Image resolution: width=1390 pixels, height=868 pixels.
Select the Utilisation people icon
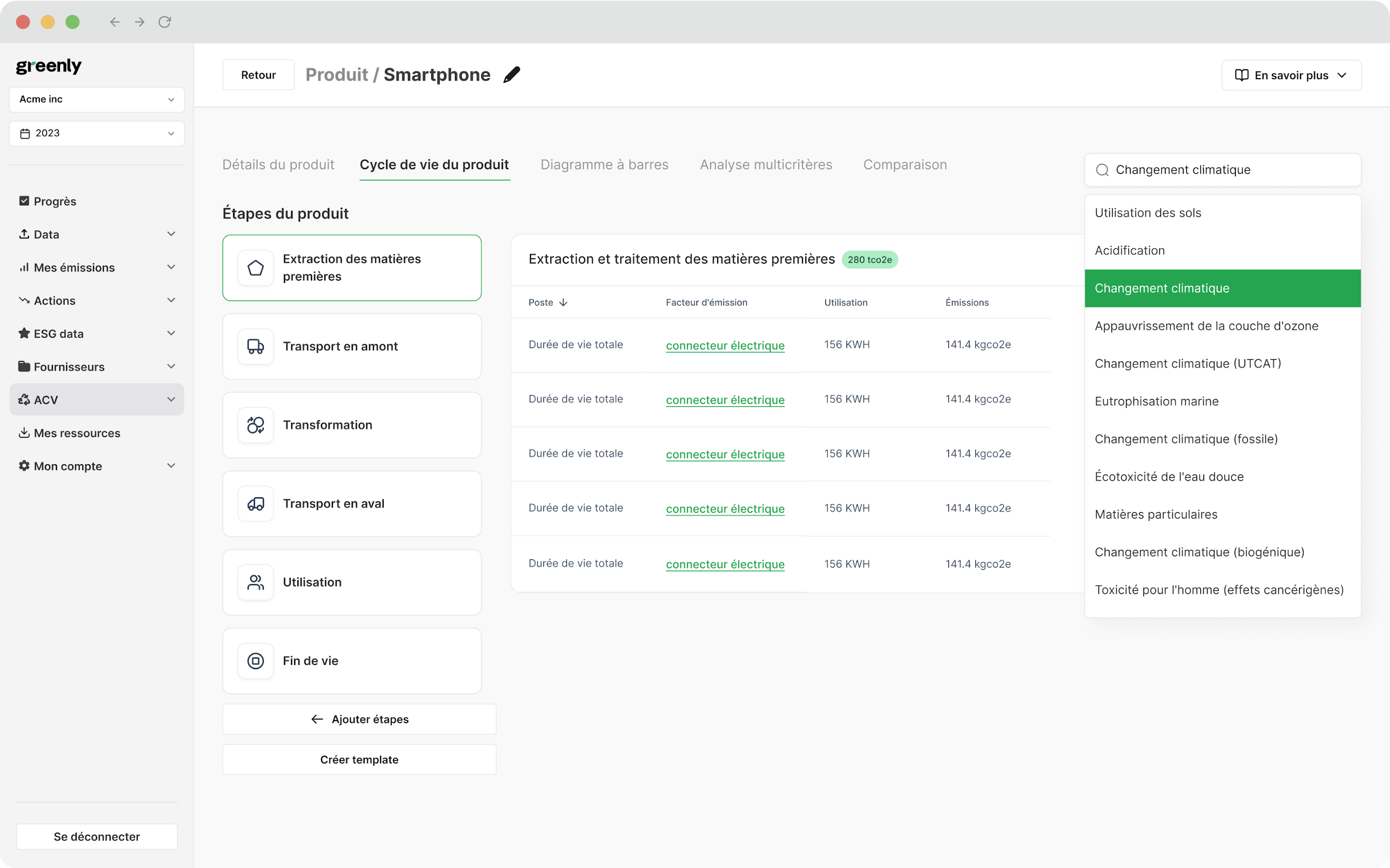[255, 582]
